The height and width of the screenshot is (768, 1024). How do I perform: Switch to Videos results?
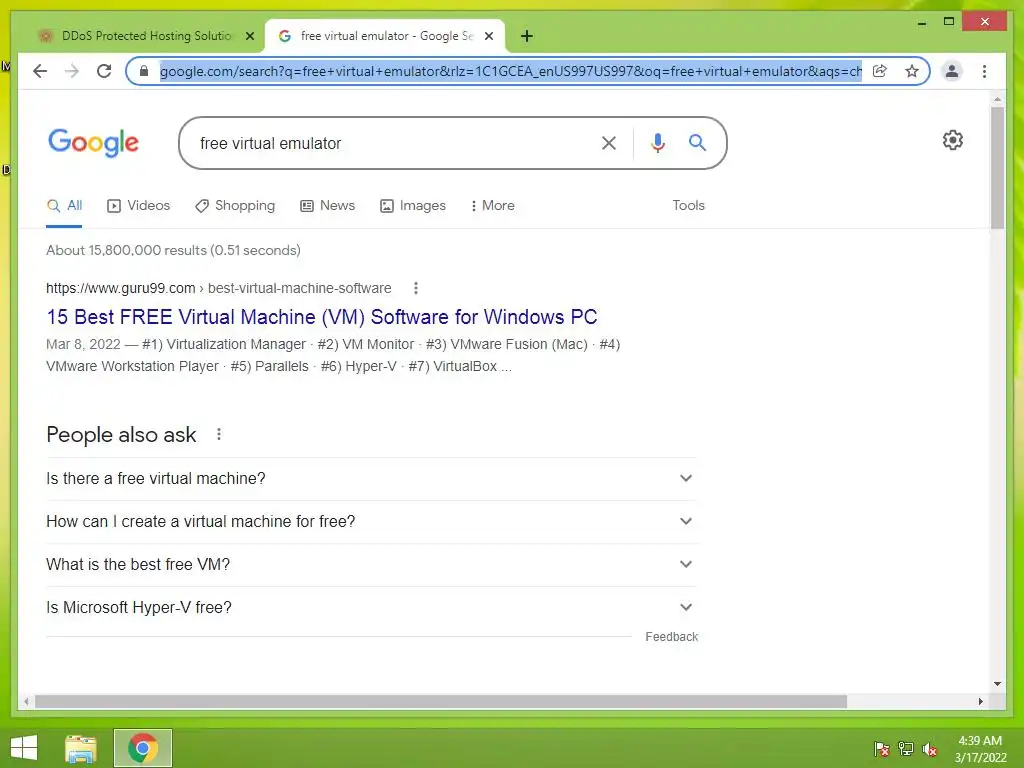tap(138, 206)
